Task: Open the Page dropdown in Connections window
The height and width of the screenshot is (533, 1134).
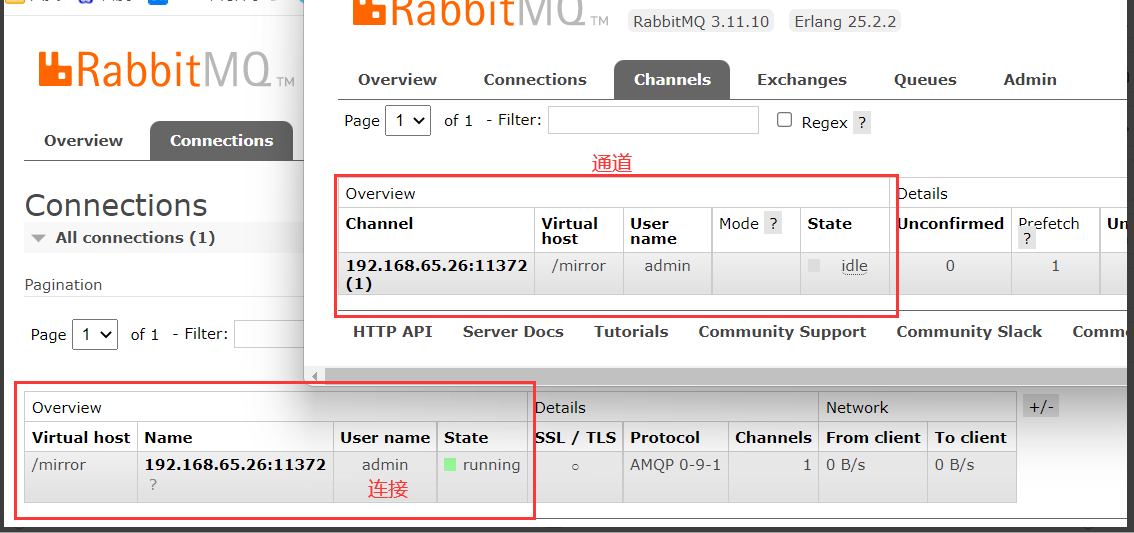Action: pyautogui.click(x=95, y=335)
